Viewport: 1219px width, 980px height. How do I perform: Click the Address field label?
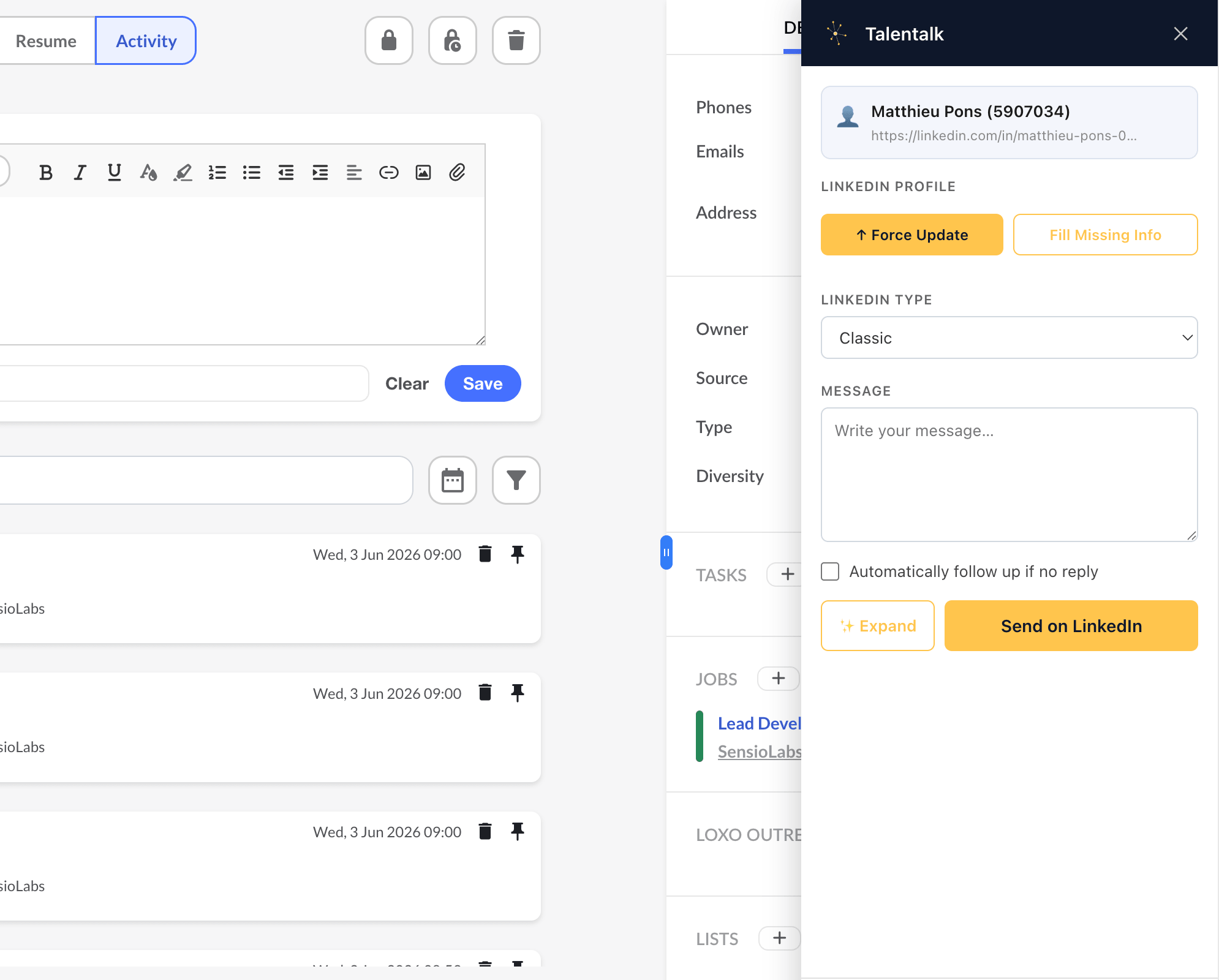[726, 213]
